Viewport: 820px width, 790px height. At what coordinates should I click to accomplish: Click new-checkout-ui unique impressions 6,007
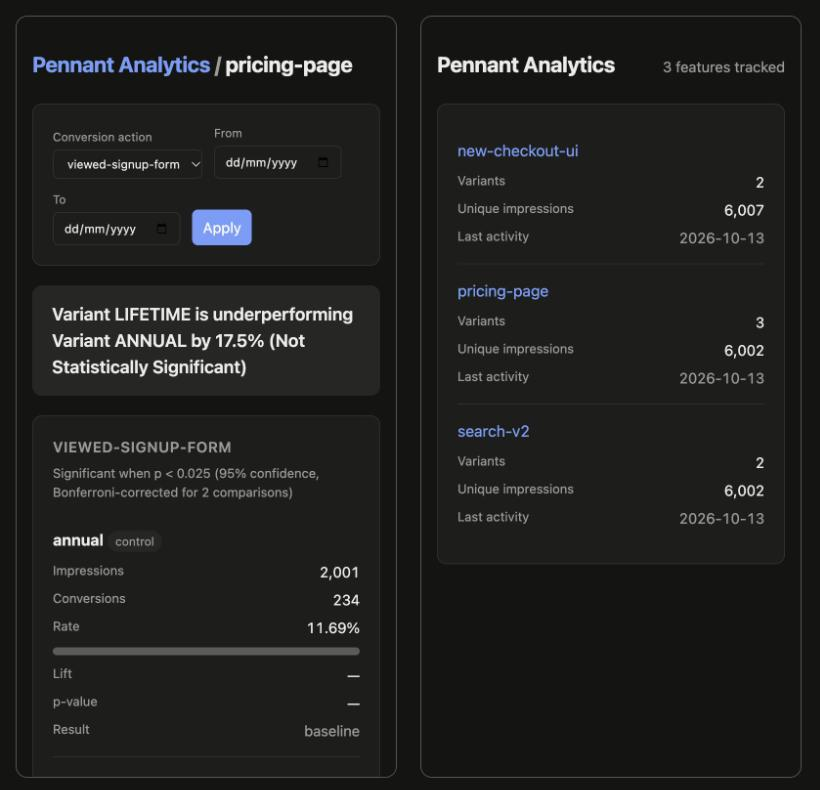coord(744,210)
